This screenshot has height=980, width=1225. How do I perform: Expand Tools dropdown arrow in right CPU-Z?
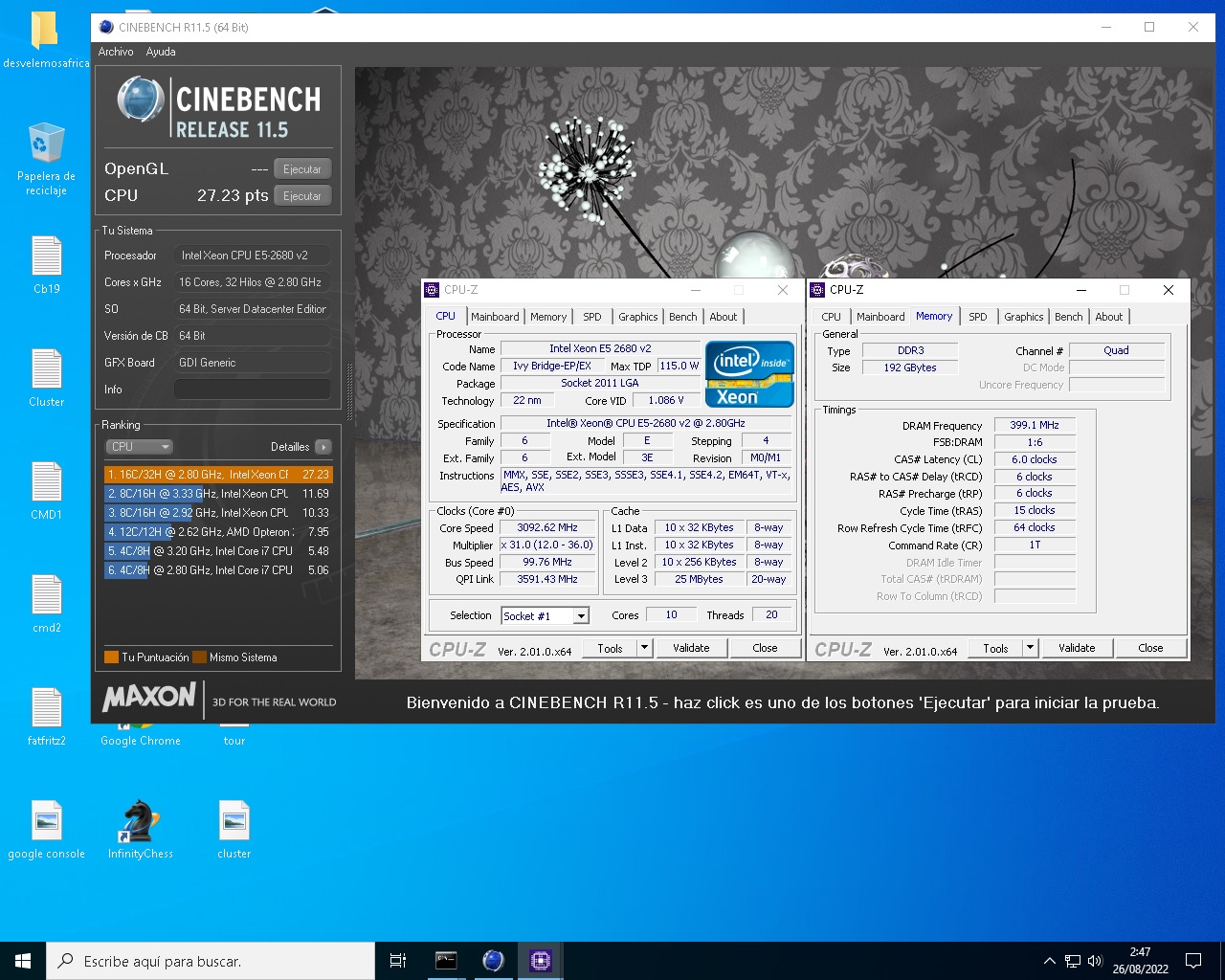pos(1030,648)
